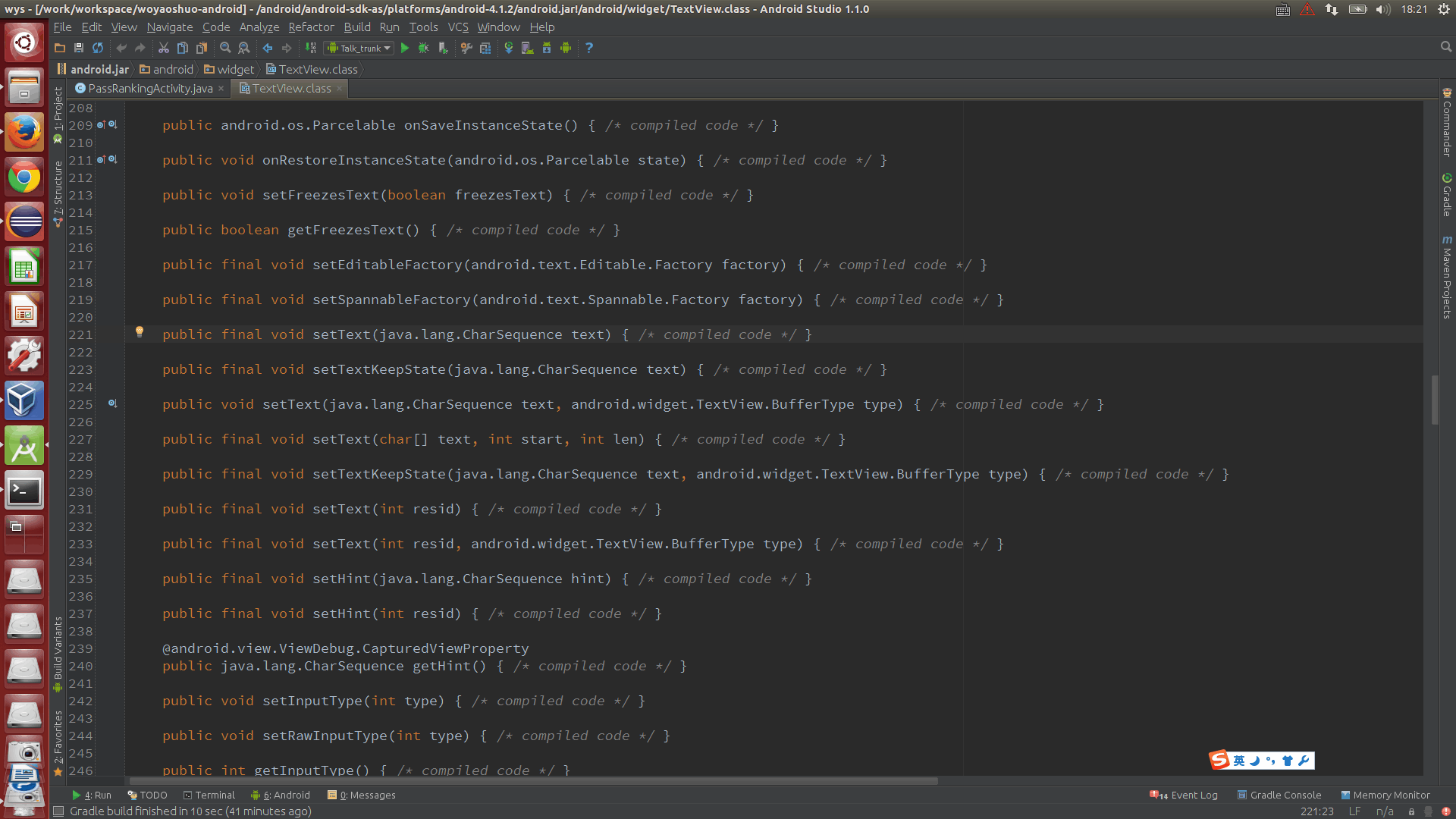The image size is (1456, 819).
Task: Click the green Run play button
Action: [405, 48]
